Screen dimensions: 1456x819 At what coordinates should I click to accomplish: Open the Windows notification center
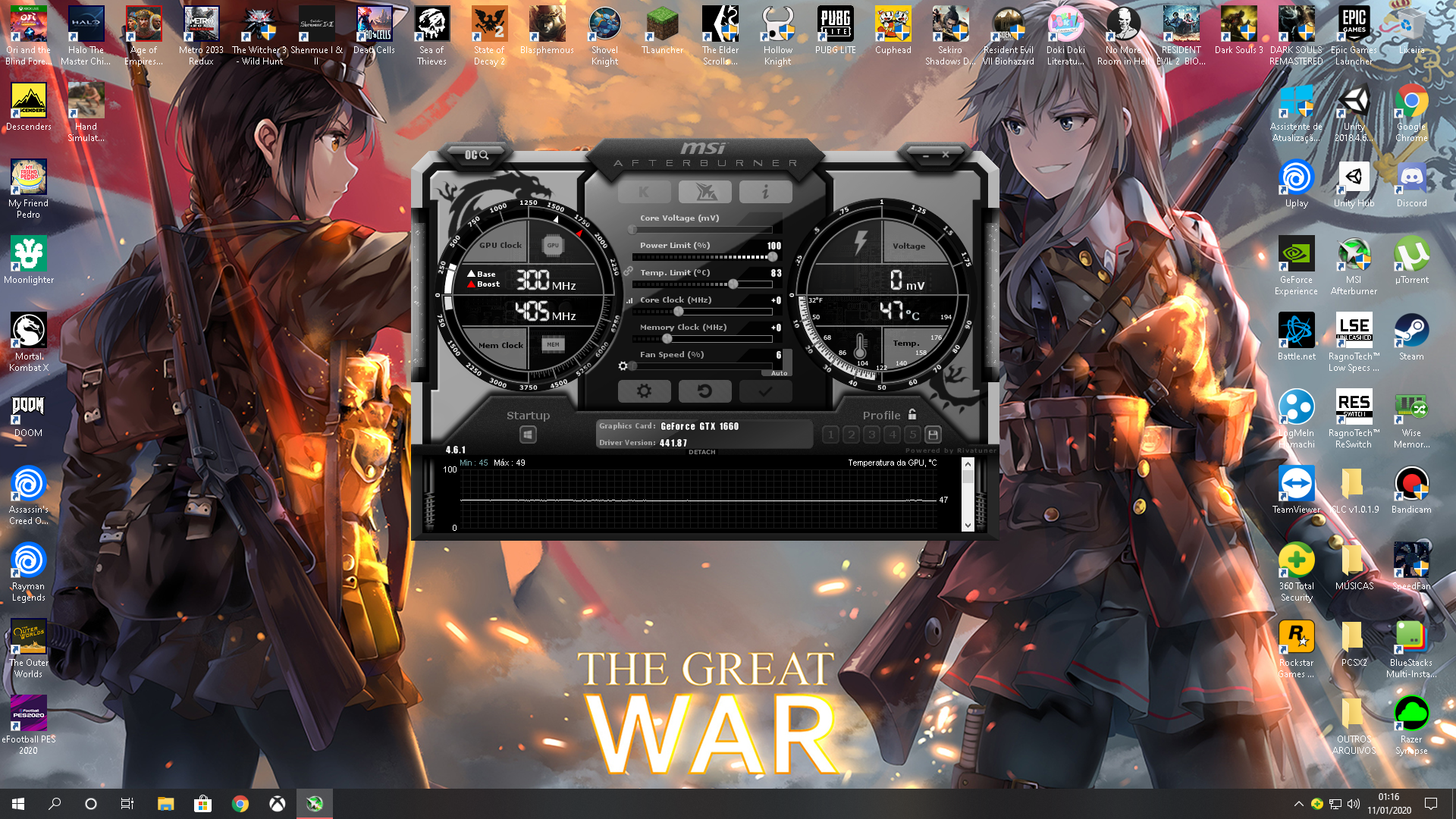1431,804
